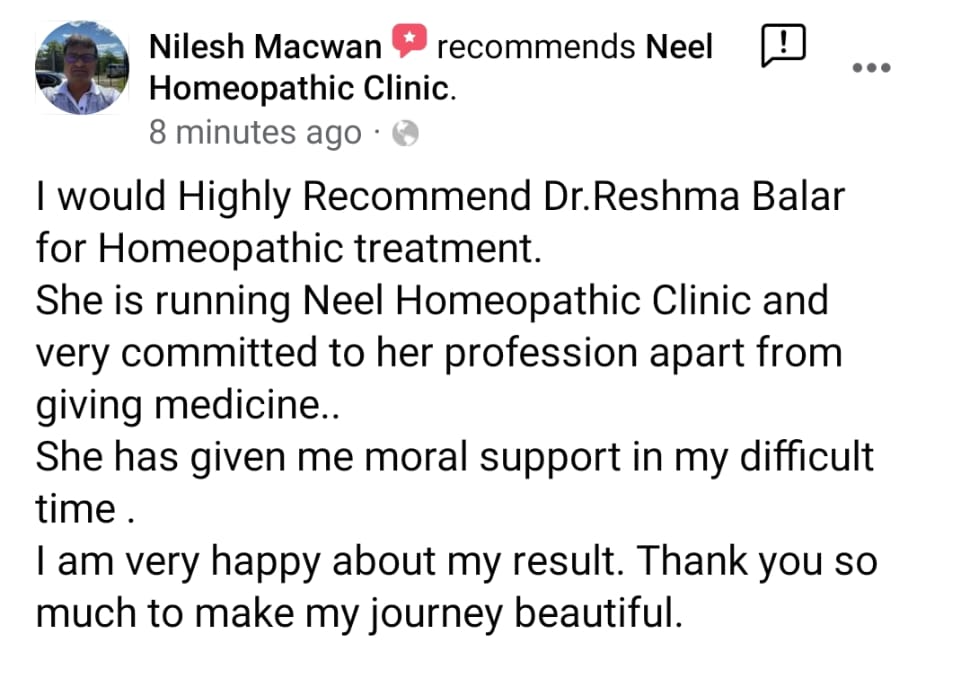Click the red recommendation star badge
Image resolution: width=970 pixels, height=686 pixels.
408,44
